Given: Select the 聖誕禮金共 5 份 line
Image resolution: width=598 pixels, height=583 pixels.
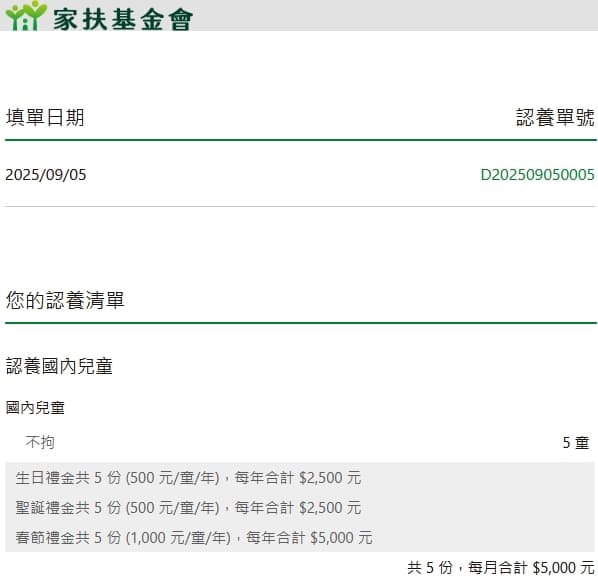Looking at the screenshot, I should [x=188, y=508].
